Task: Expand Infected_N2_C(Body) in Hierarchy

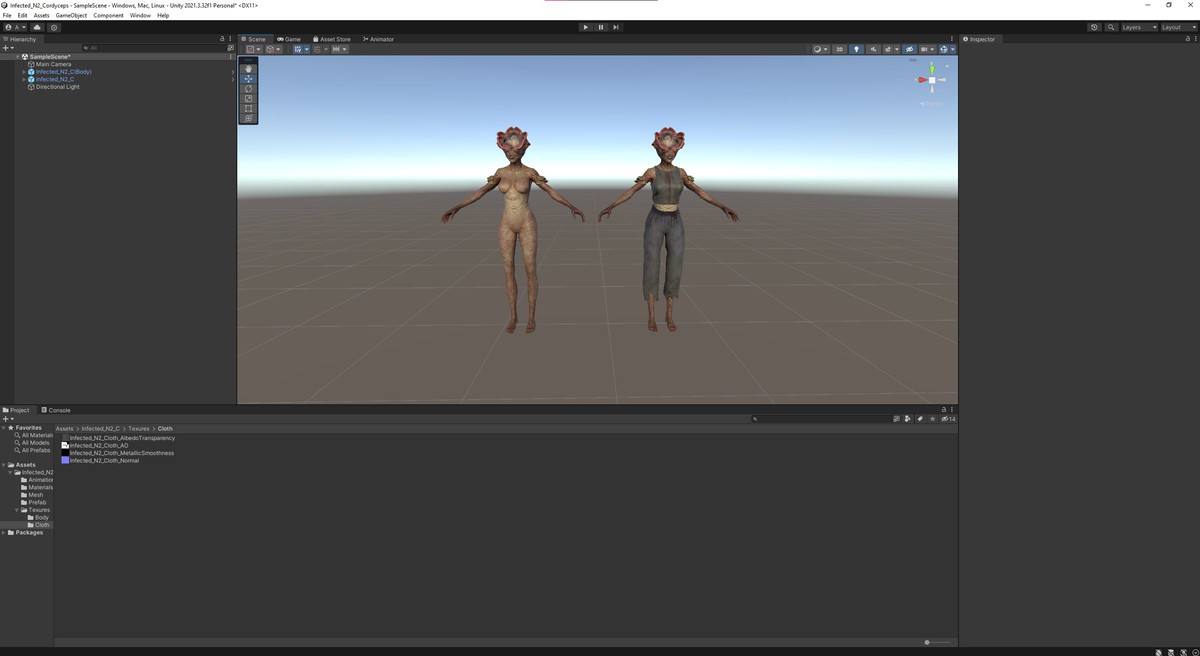Action: 24,72
